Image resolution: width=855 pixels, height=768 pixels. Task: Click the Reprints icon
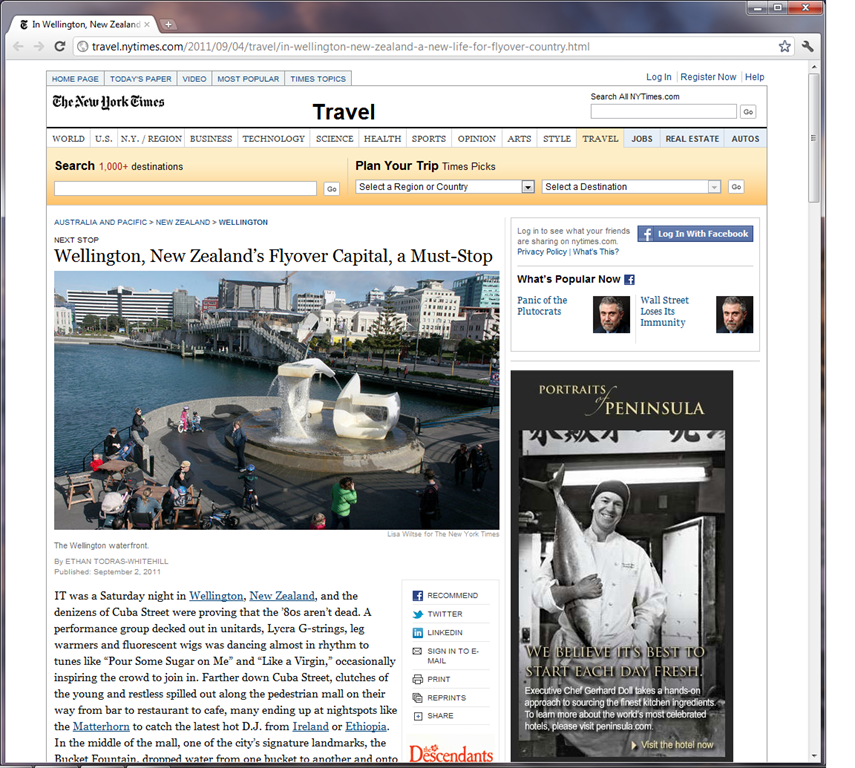pyautogui.click(x=418, y=698)
